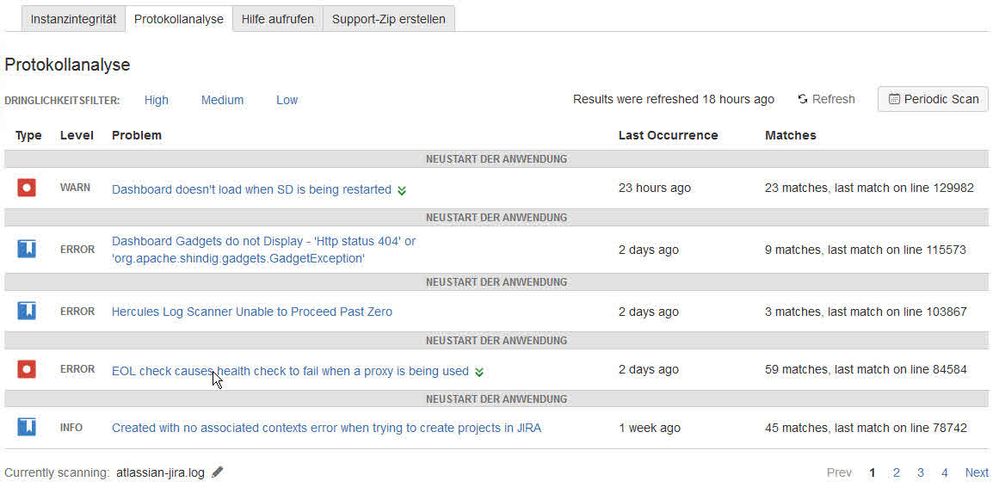999x488 pixels.
Task: Filter results by High urgency
Action: click(156, 100)
